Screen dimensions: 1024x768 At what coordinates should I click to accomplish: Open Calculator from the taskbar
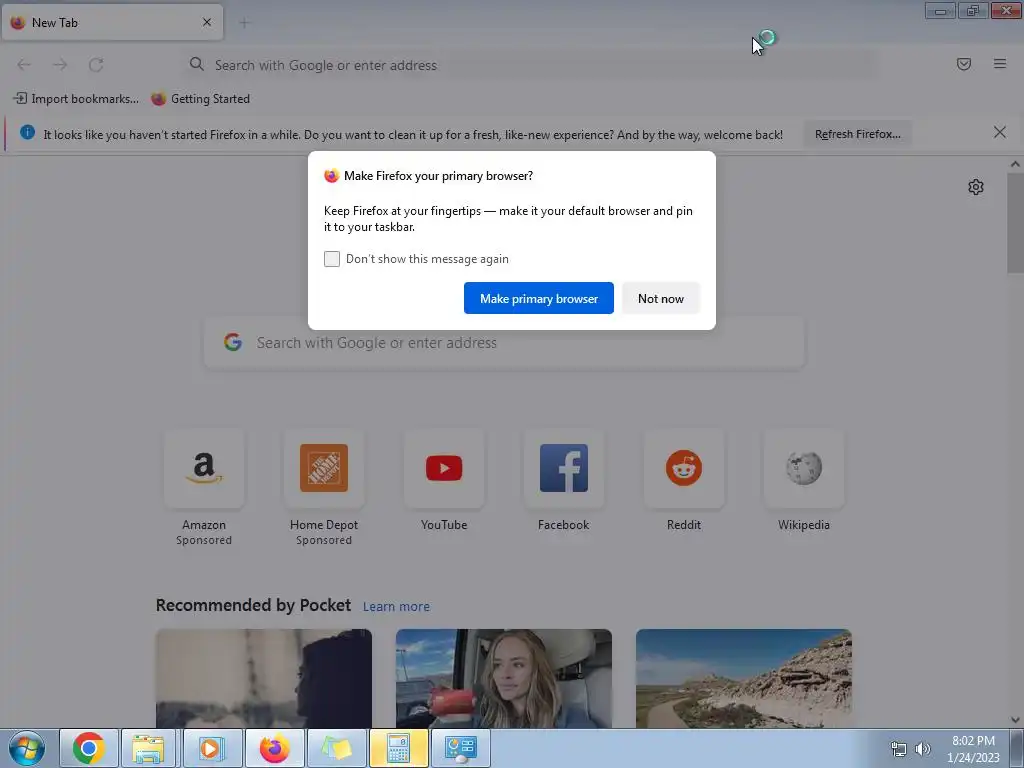[398, 748]
